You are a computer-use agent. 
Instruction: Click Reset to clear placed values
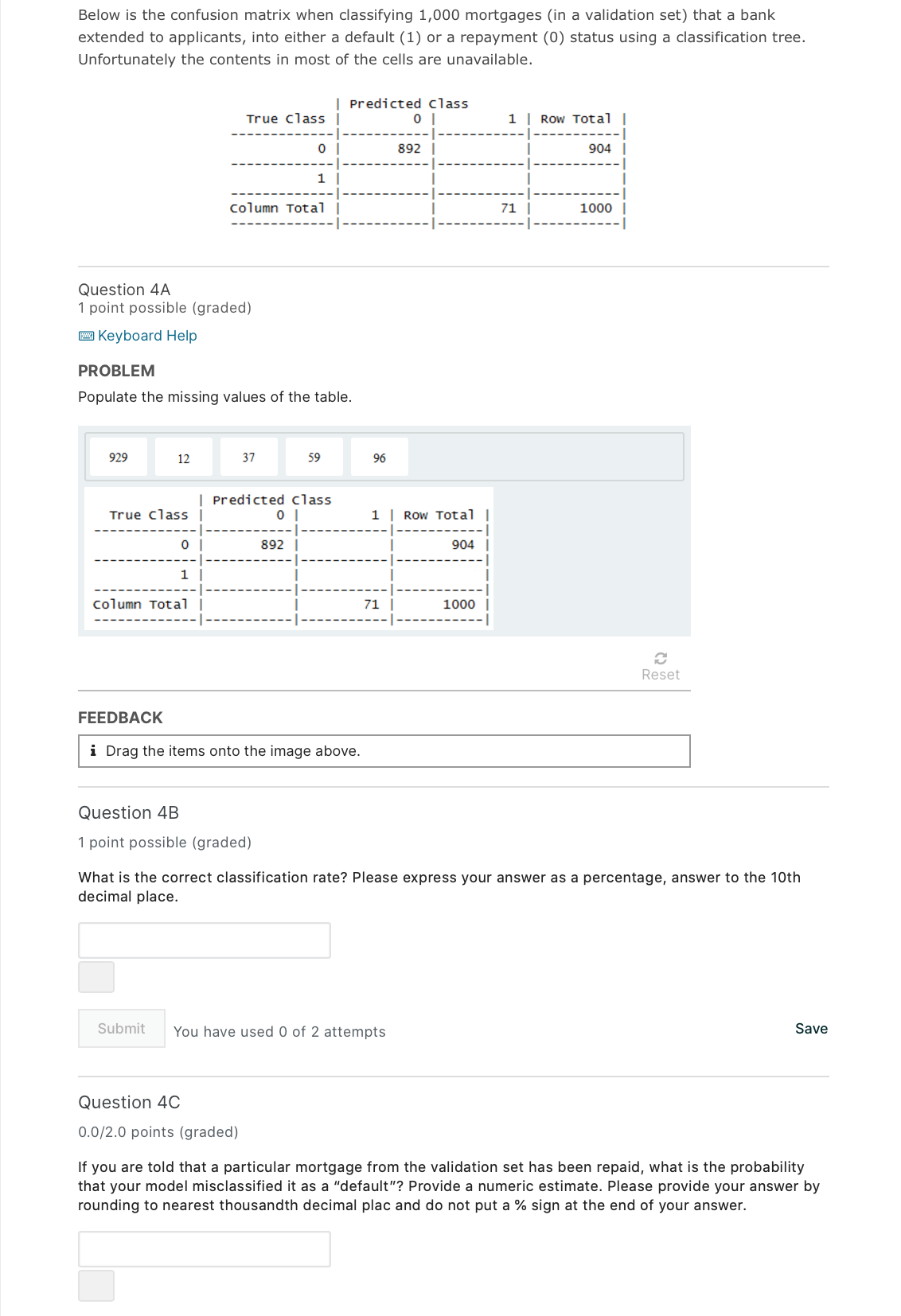tap(661, 667)
